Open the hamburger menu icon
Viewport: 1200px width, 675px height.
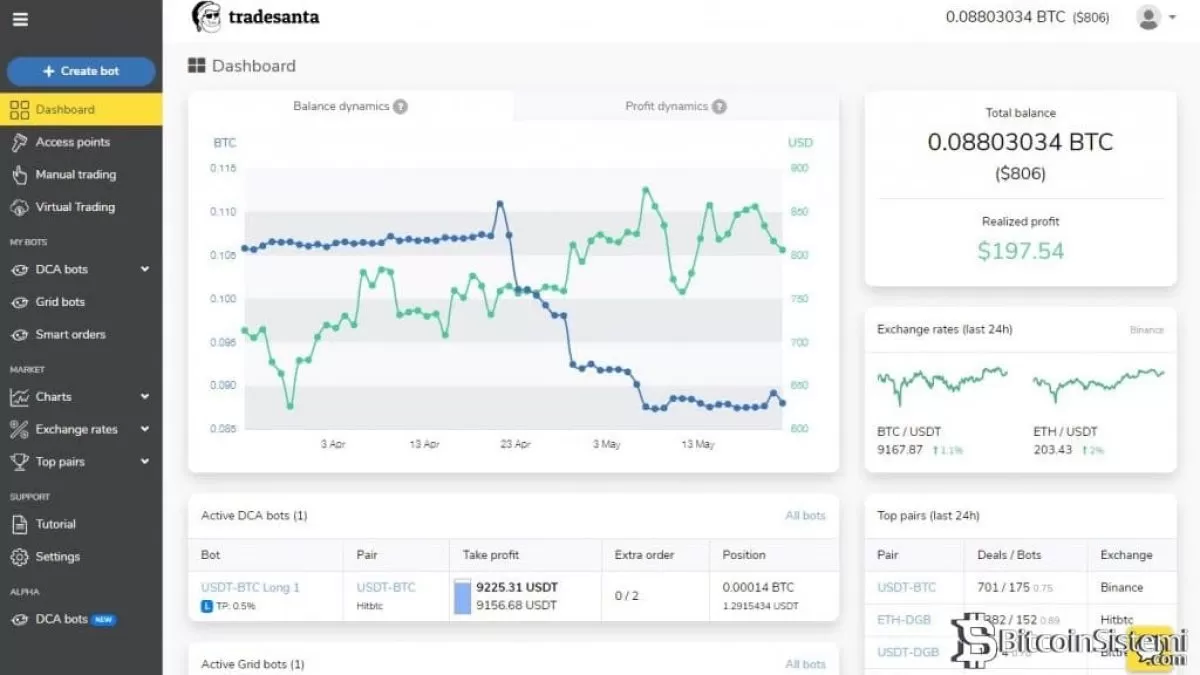[20, 19]
